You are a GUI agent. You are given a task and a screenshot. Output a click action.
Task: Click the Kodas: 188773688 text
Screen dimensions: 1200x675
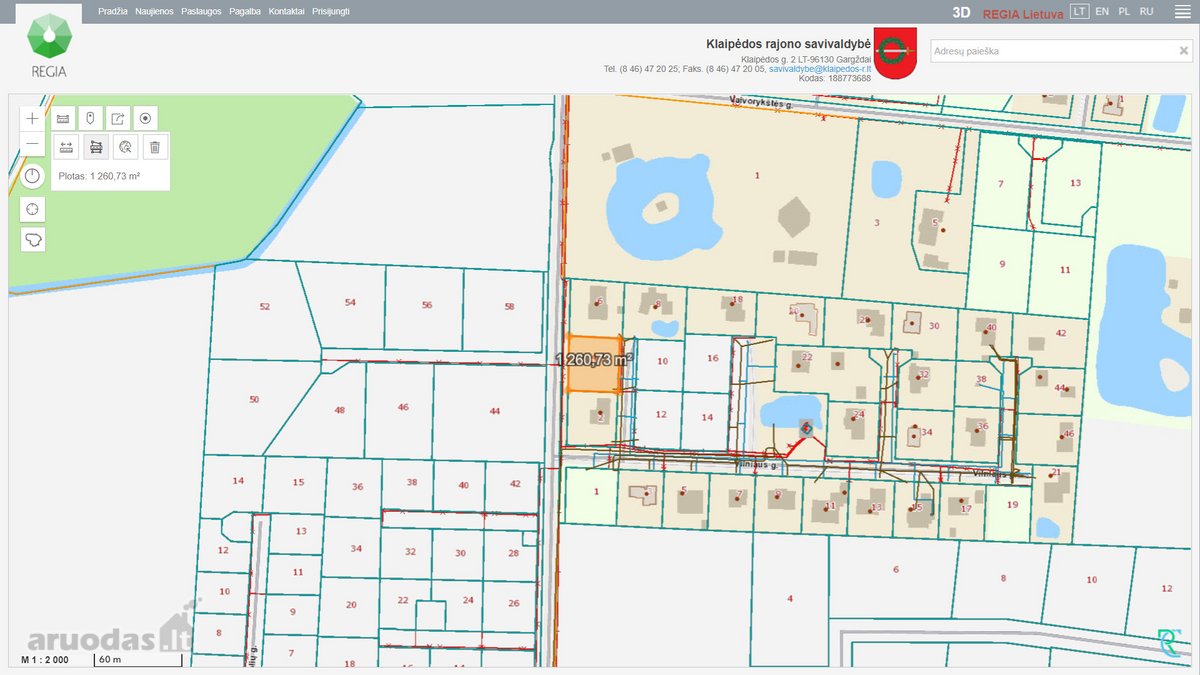(835, 78)
